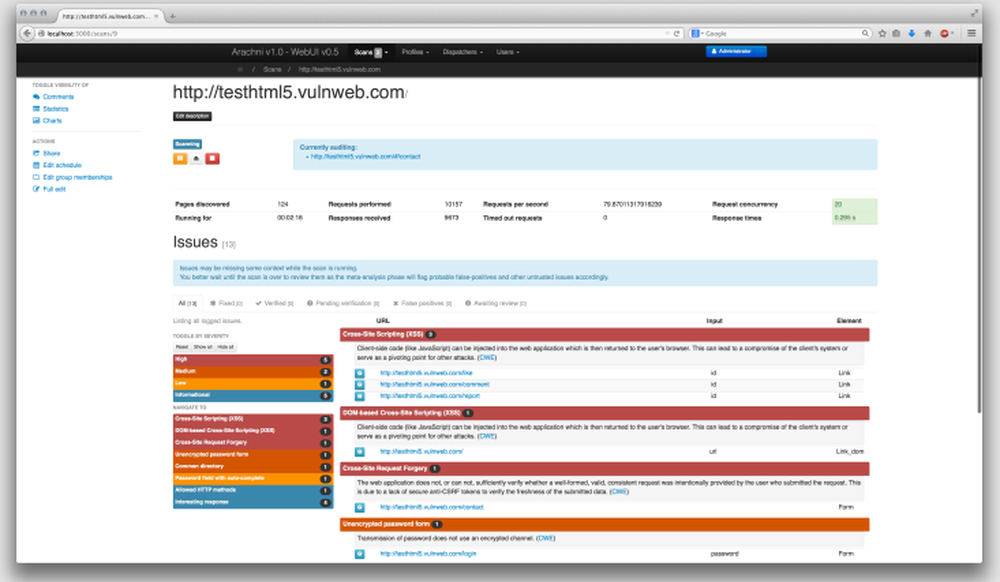Open the Firefox hamburger menu
The width and height of the screenshot is (1000, 582).
pyautogui.click(x=971, y=34)
